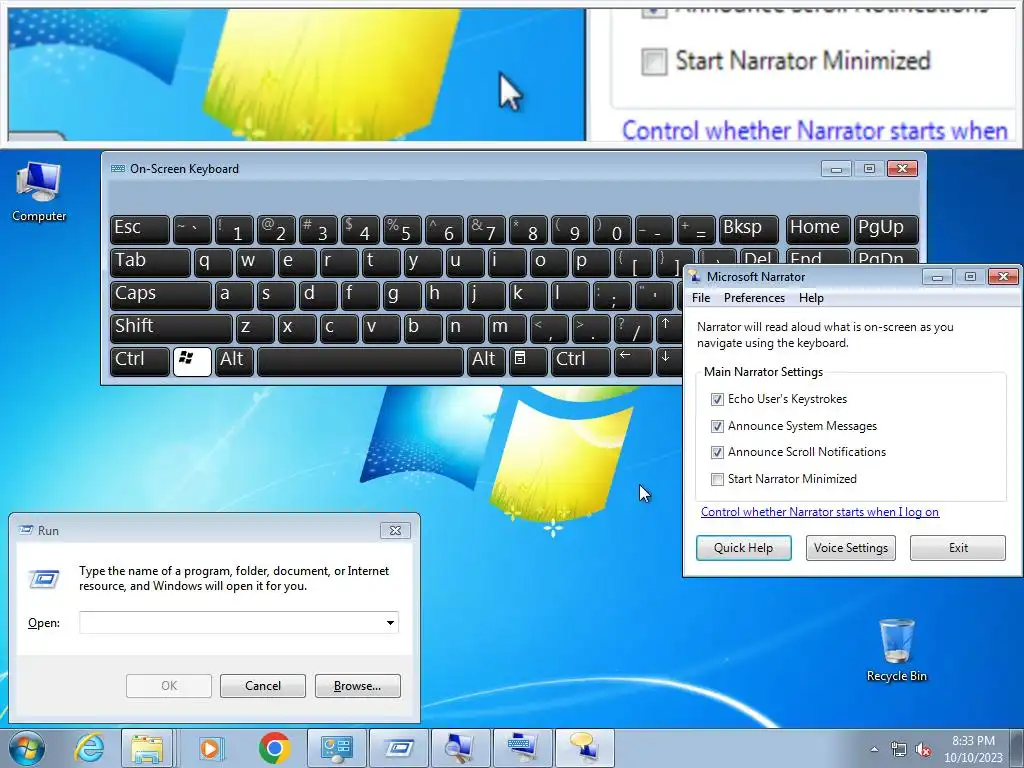Click the Tab key on keyboard
This screenshot has width=1024, height=768.
pos(150,263)
